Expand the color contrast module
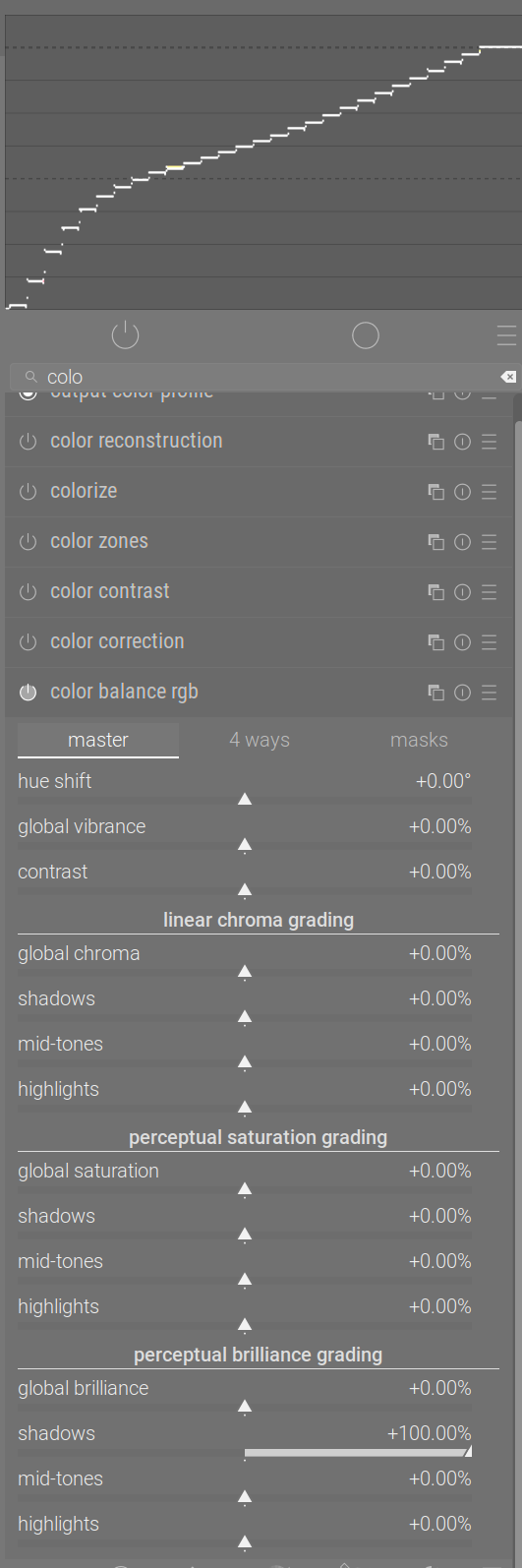This screenshot has height=1568, width=522. point(110,591)
